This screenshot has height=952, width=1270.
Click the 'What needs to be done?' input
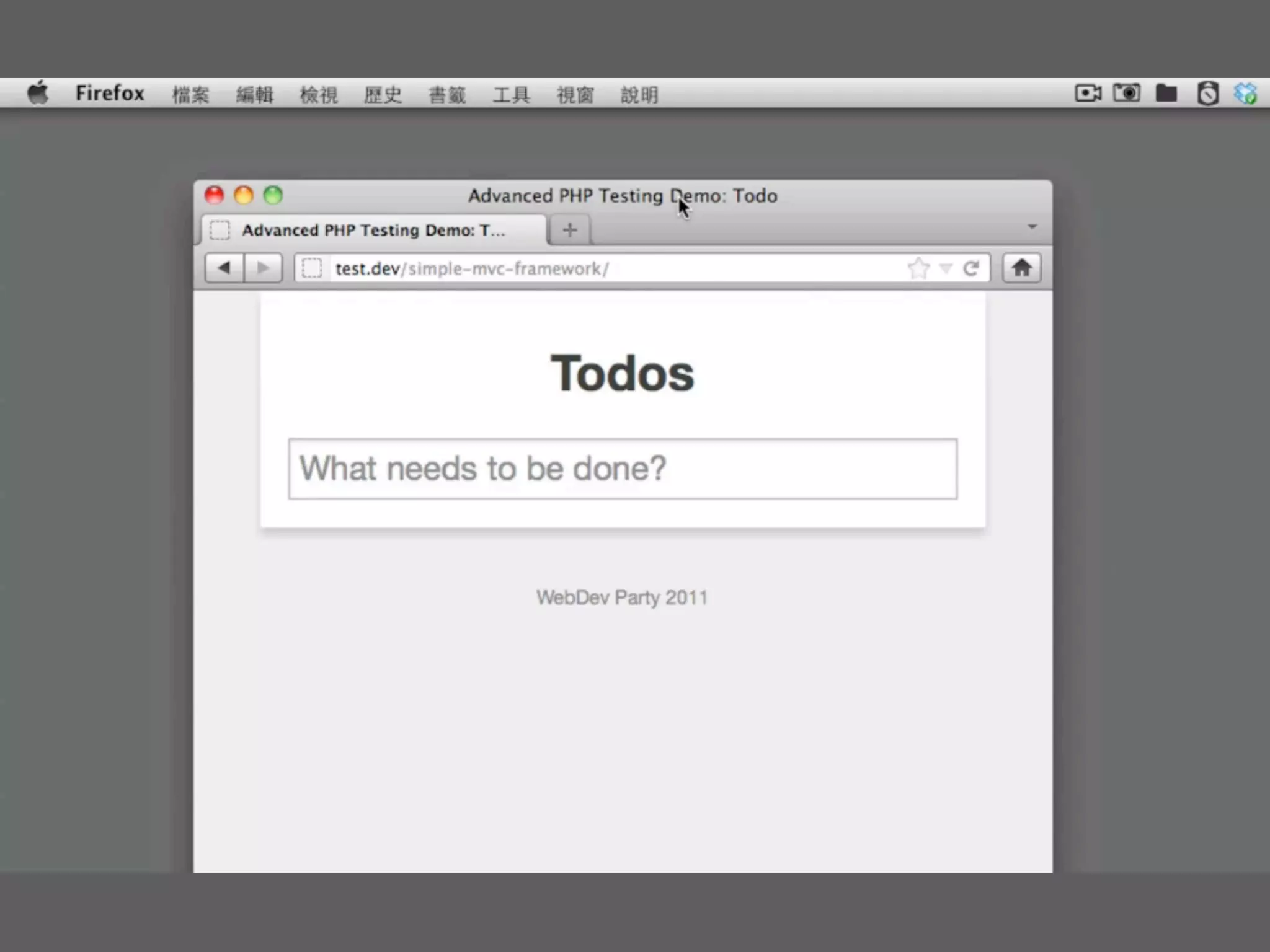623,469
